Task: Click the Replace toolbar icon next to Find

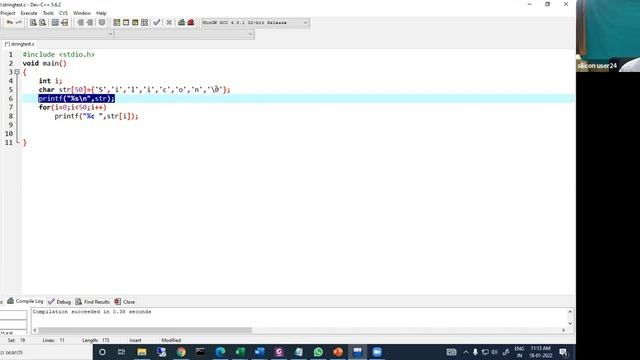Action: [42, 22]
